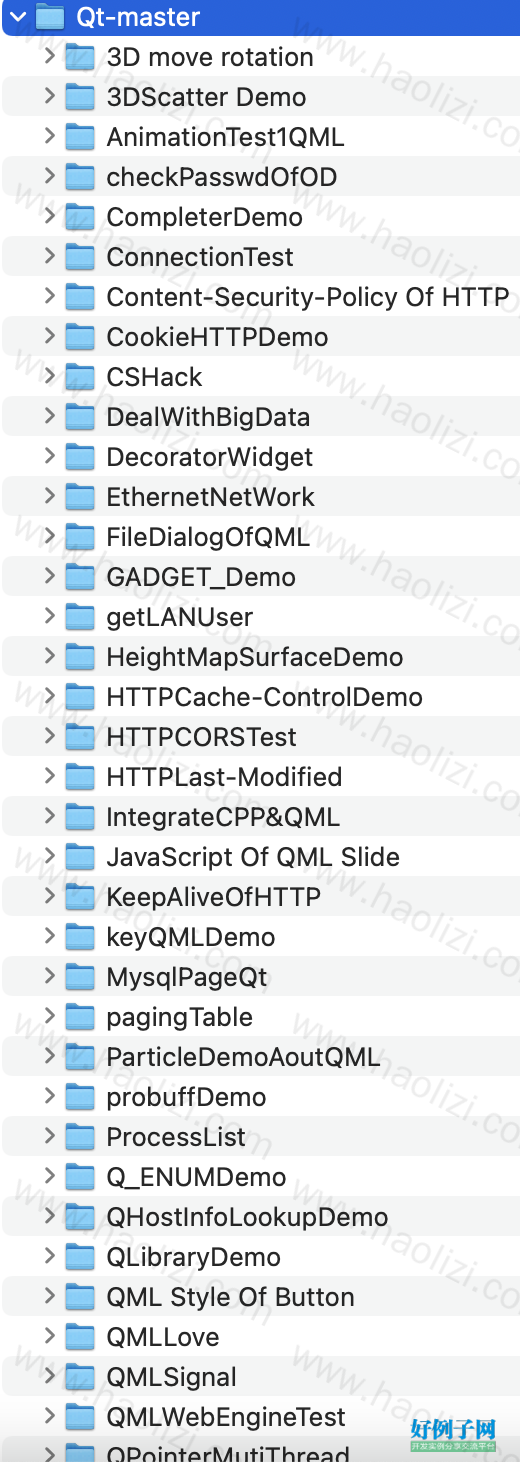This screenshot has height=1462, width=520.
Task: Collapse the Qt-master root folder
Action: pyautogui.click(x=17, y=17)
